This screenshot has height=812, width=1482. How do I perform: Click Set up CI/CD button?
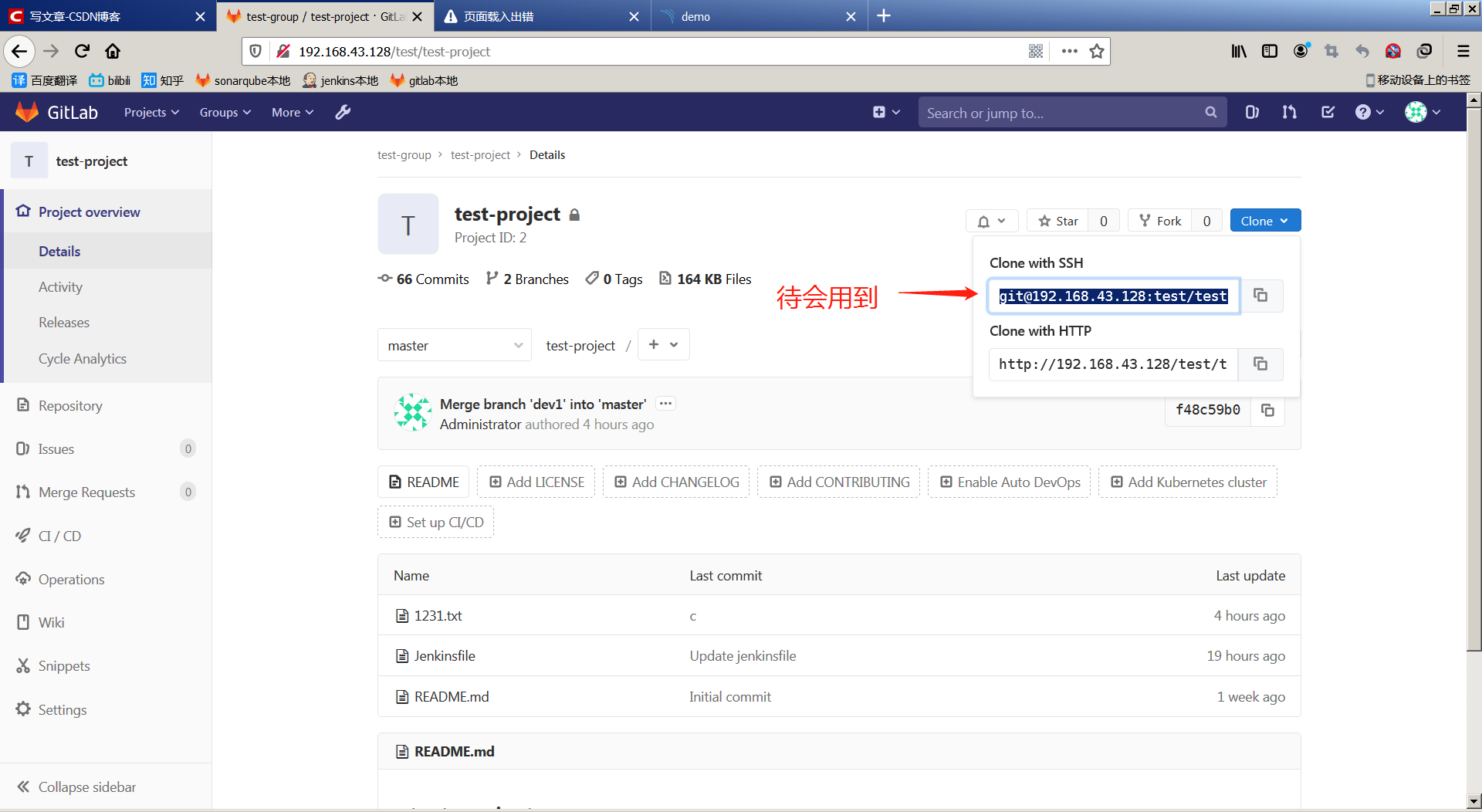[435, 522]
